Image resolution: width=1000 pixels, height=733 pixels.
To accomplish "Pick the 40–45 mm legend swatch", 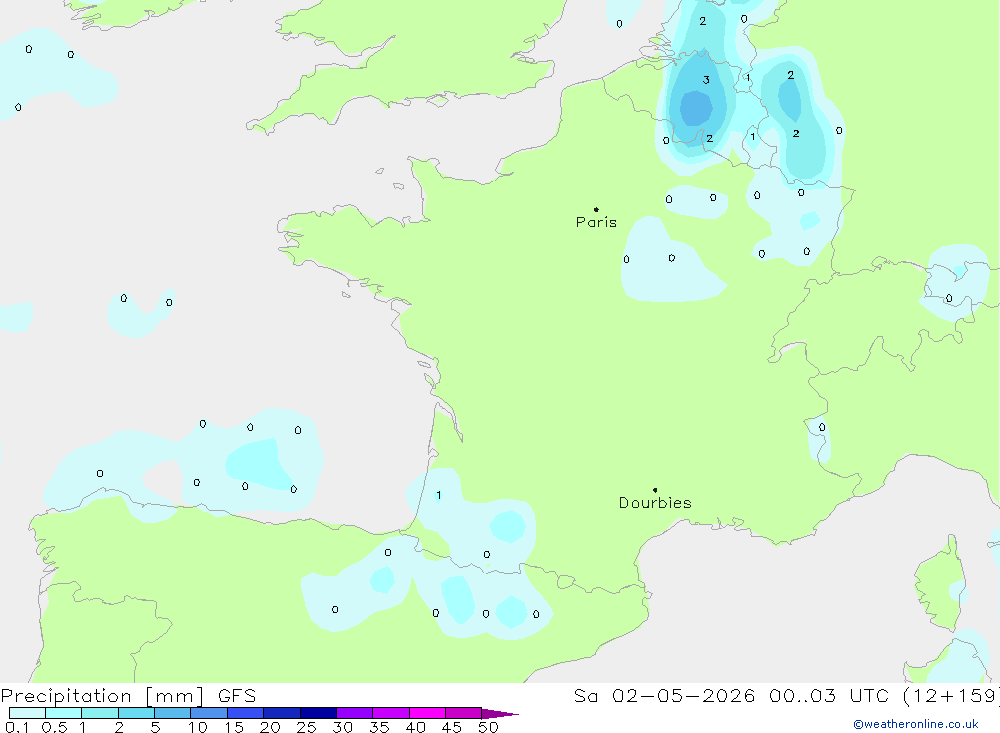I will coord(427,713).
